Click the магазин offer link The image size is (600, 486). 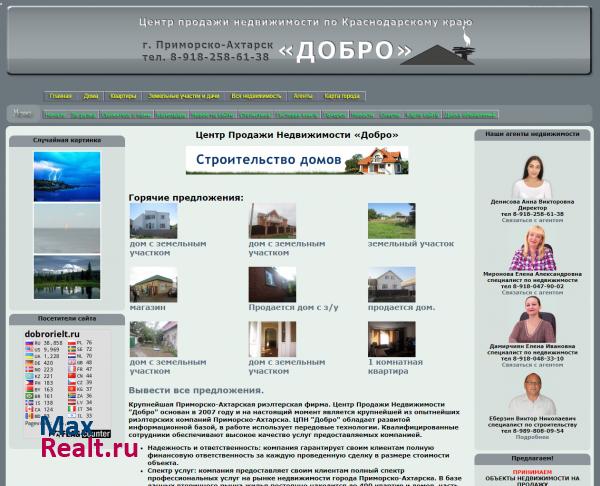click(x=148, y=307)
